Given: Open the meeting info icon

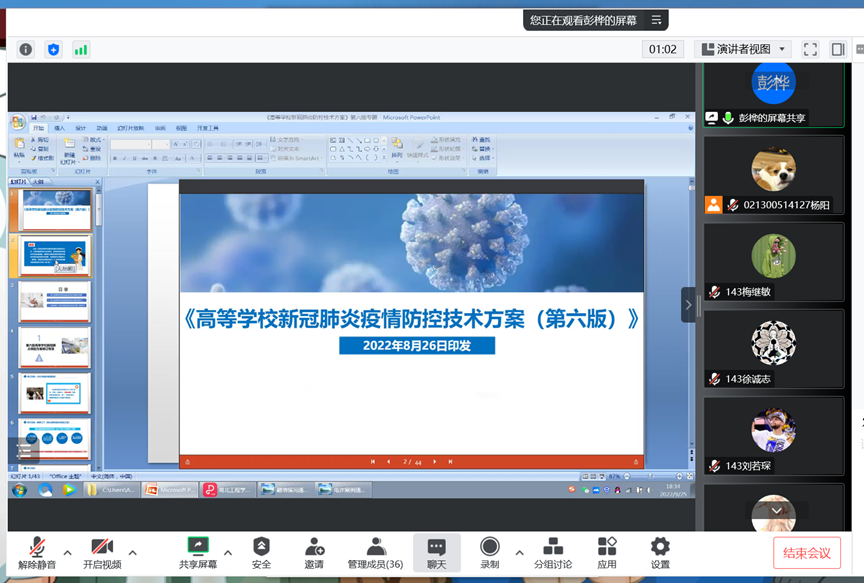Looking at the screenshot, I should point(26,49).
